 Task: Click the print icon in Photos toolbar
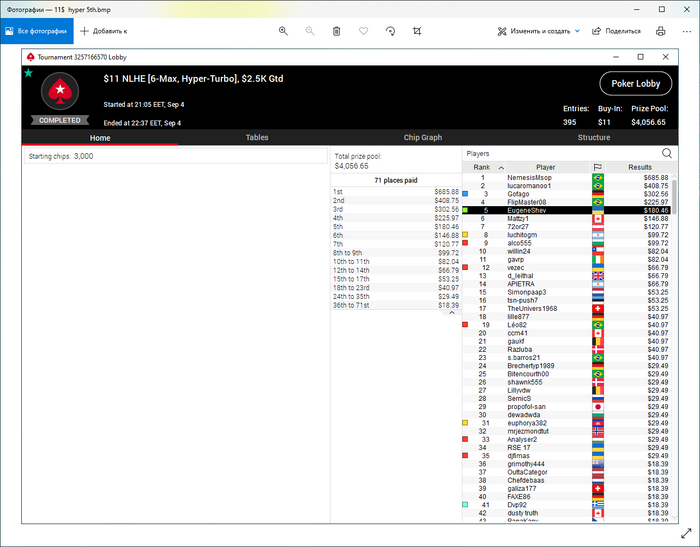661,31
